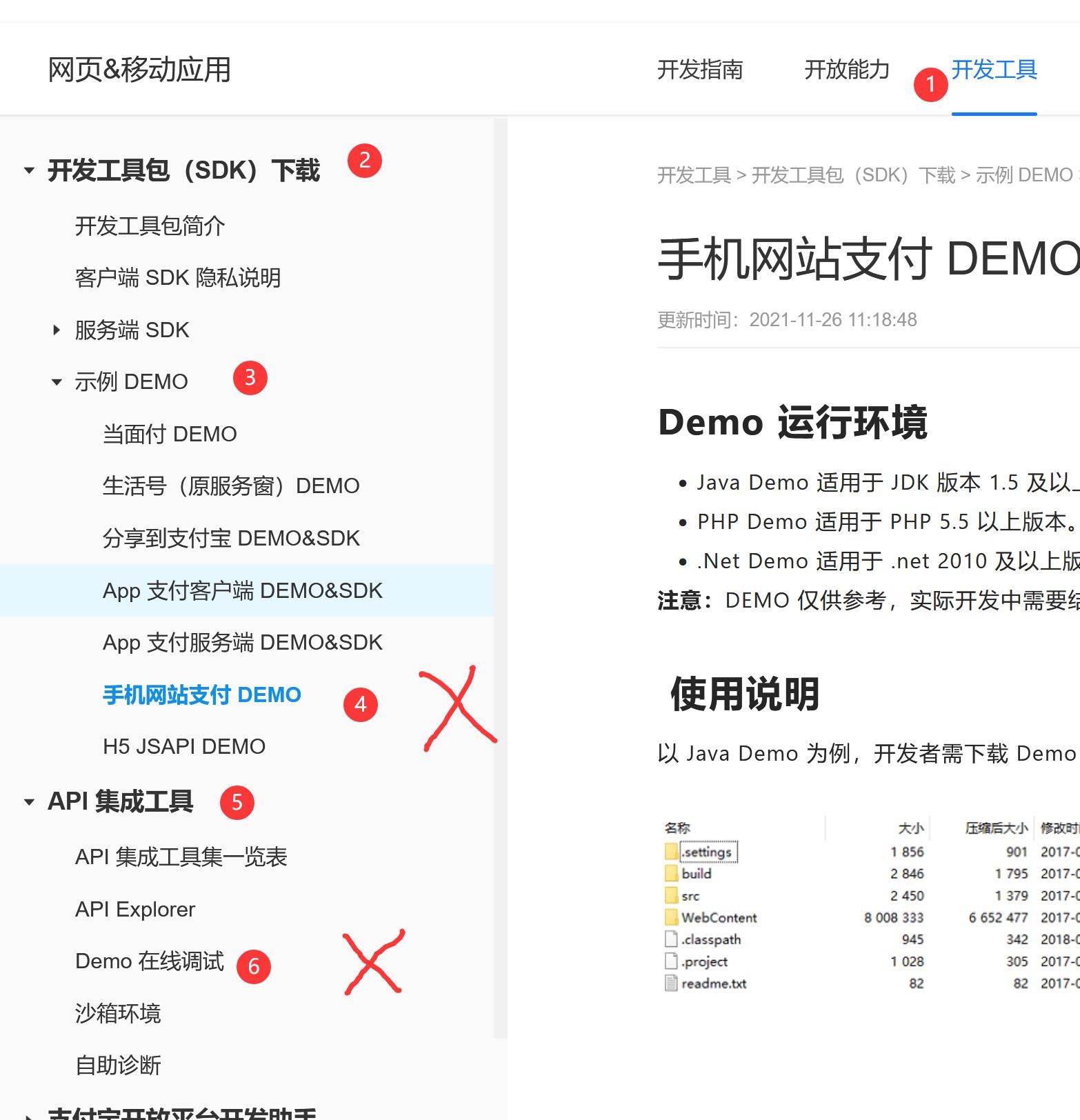The height and width of the screenshot is (1120, 1080).
Task: Click 开发工具 breadcrumb link
Action: [693, 176]
